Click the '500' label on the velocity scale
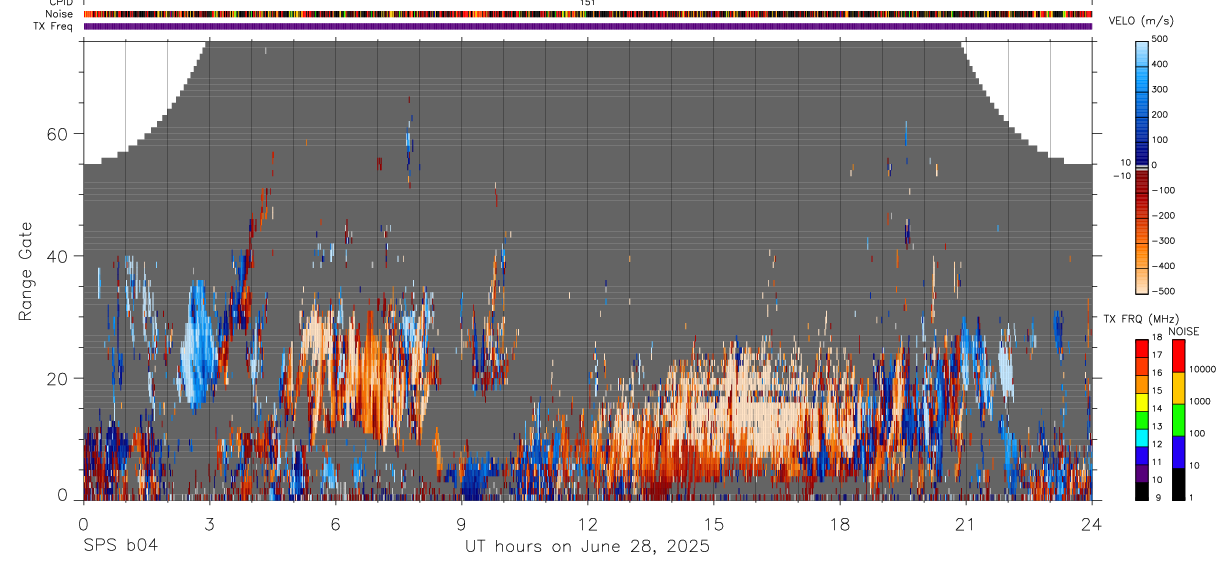Screen dimensions: 1228x567 click(1160, 39)
